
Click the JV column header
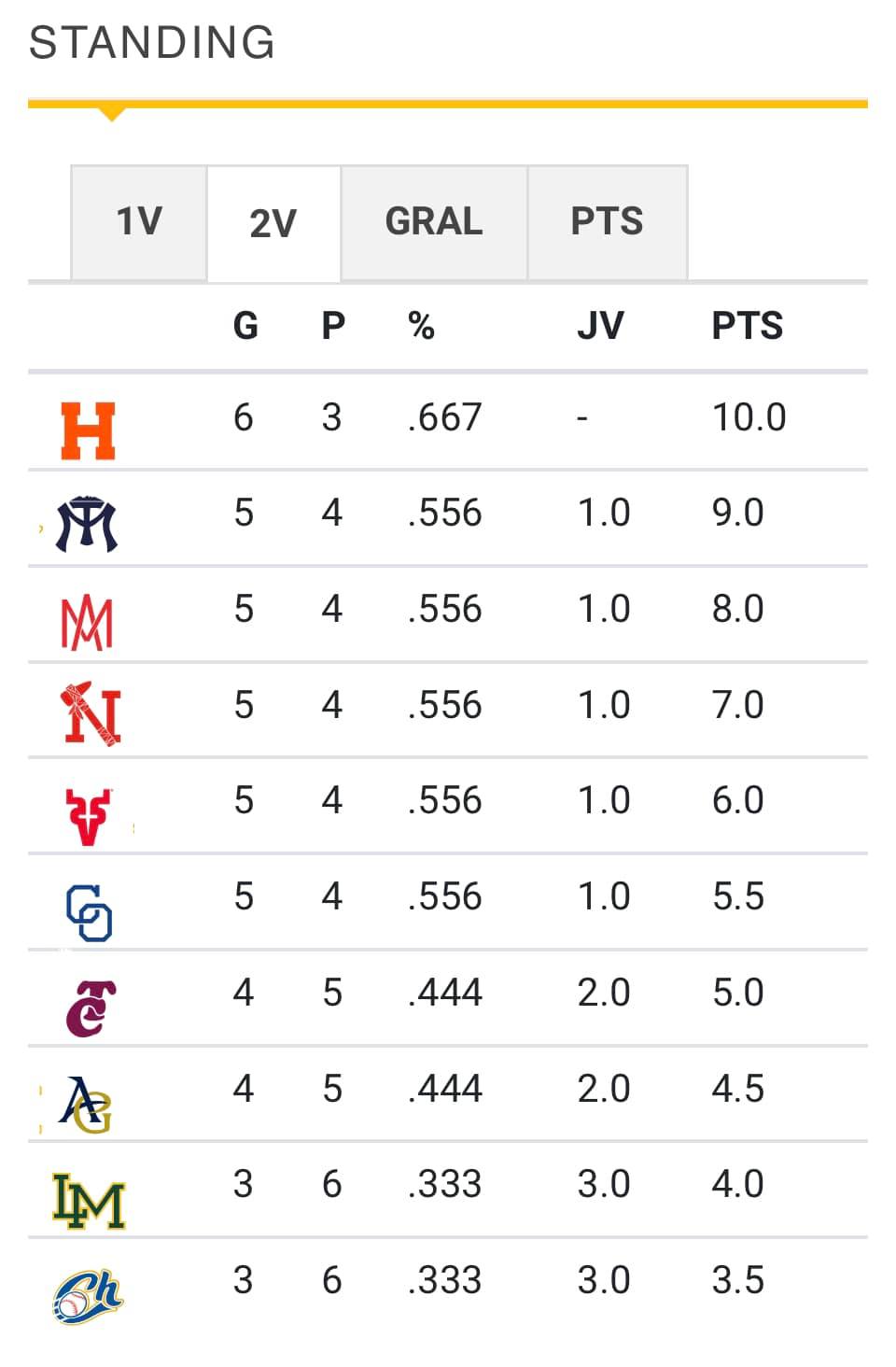pos(600,326)
